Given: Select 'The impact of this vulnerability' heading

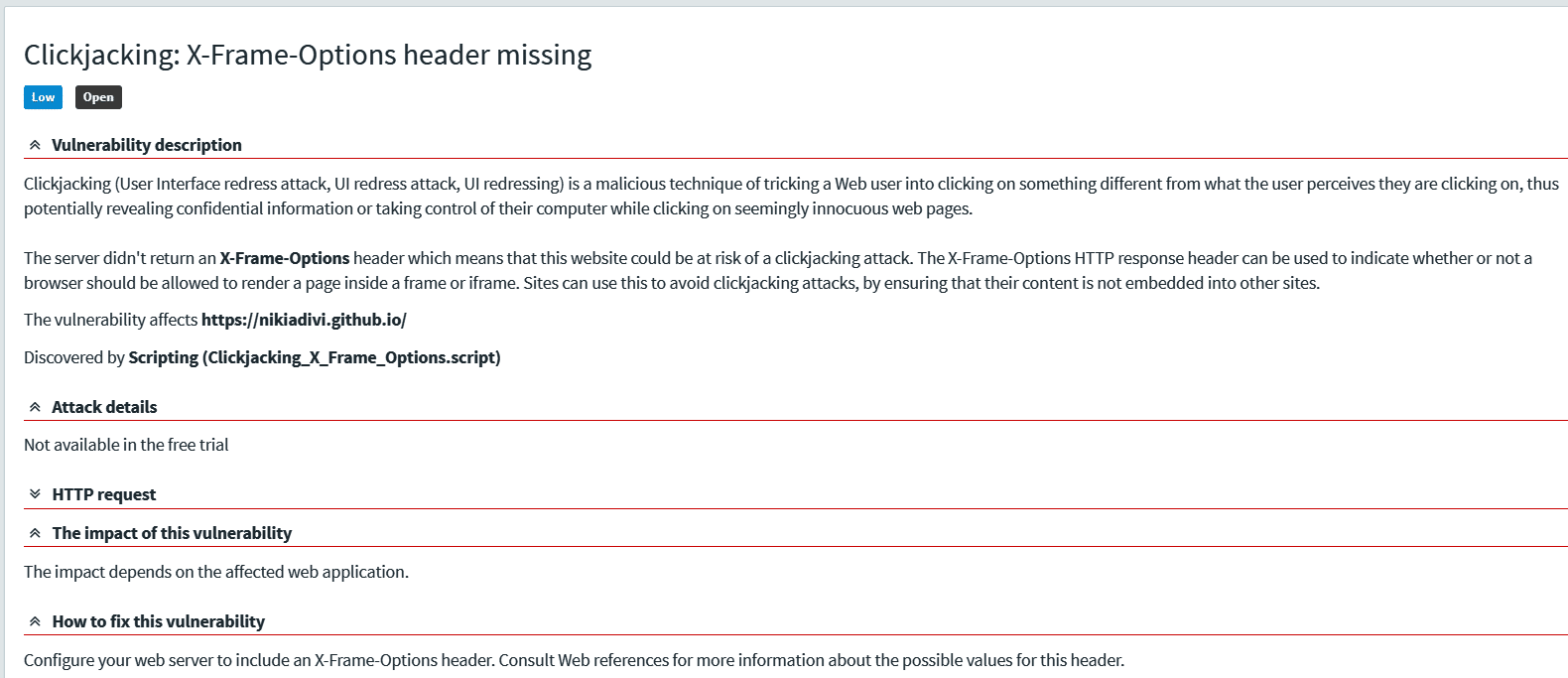Looking at the screenshot, I should tap(172, 533).
